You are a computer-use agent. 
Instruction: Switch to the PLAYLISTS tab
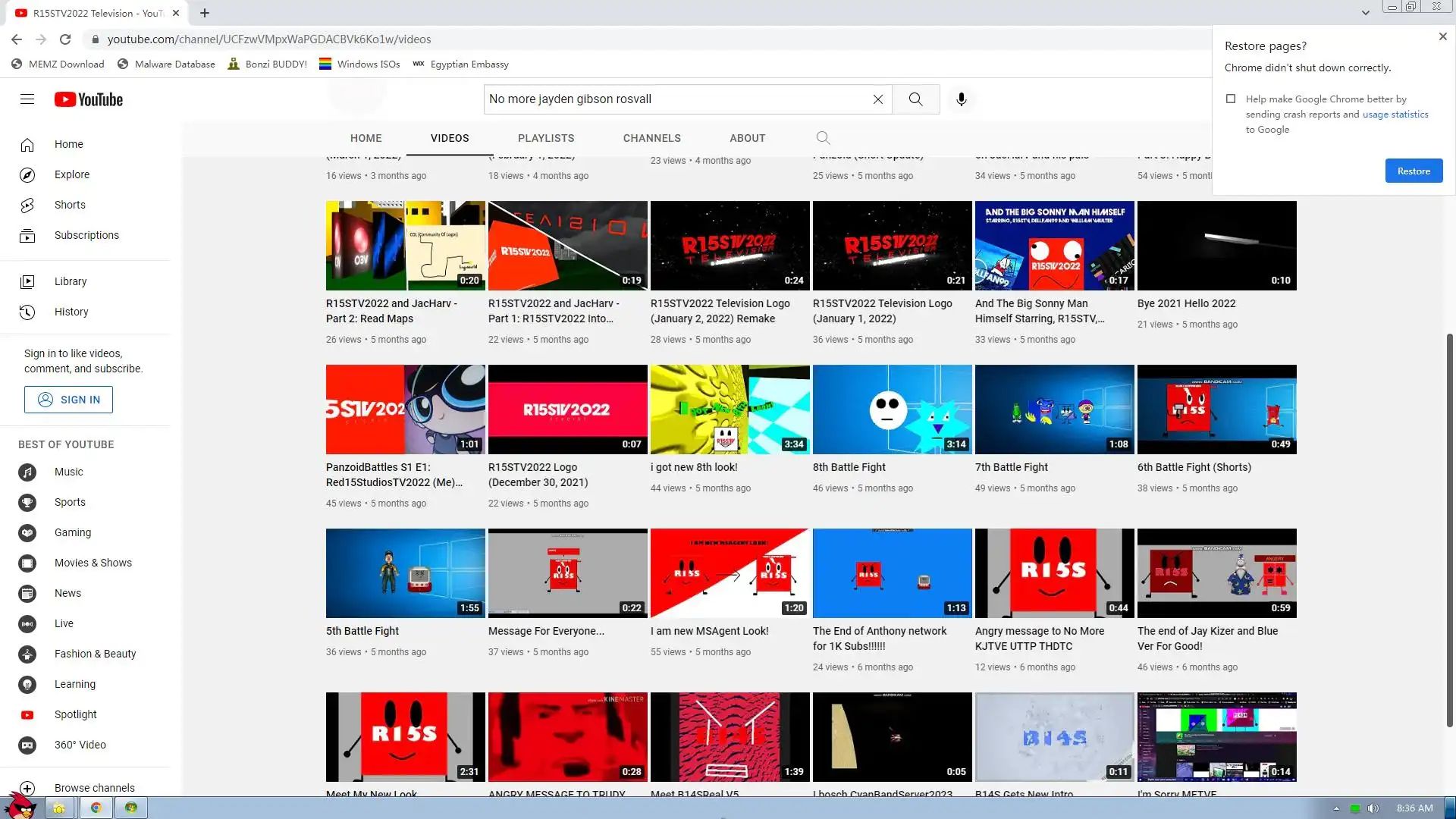click(545, 138)
